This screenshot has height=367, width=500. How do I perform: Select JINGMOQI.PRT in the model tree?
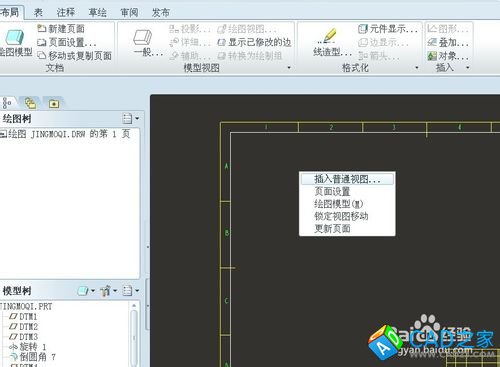pyautogui.click(x=27, y=306)
